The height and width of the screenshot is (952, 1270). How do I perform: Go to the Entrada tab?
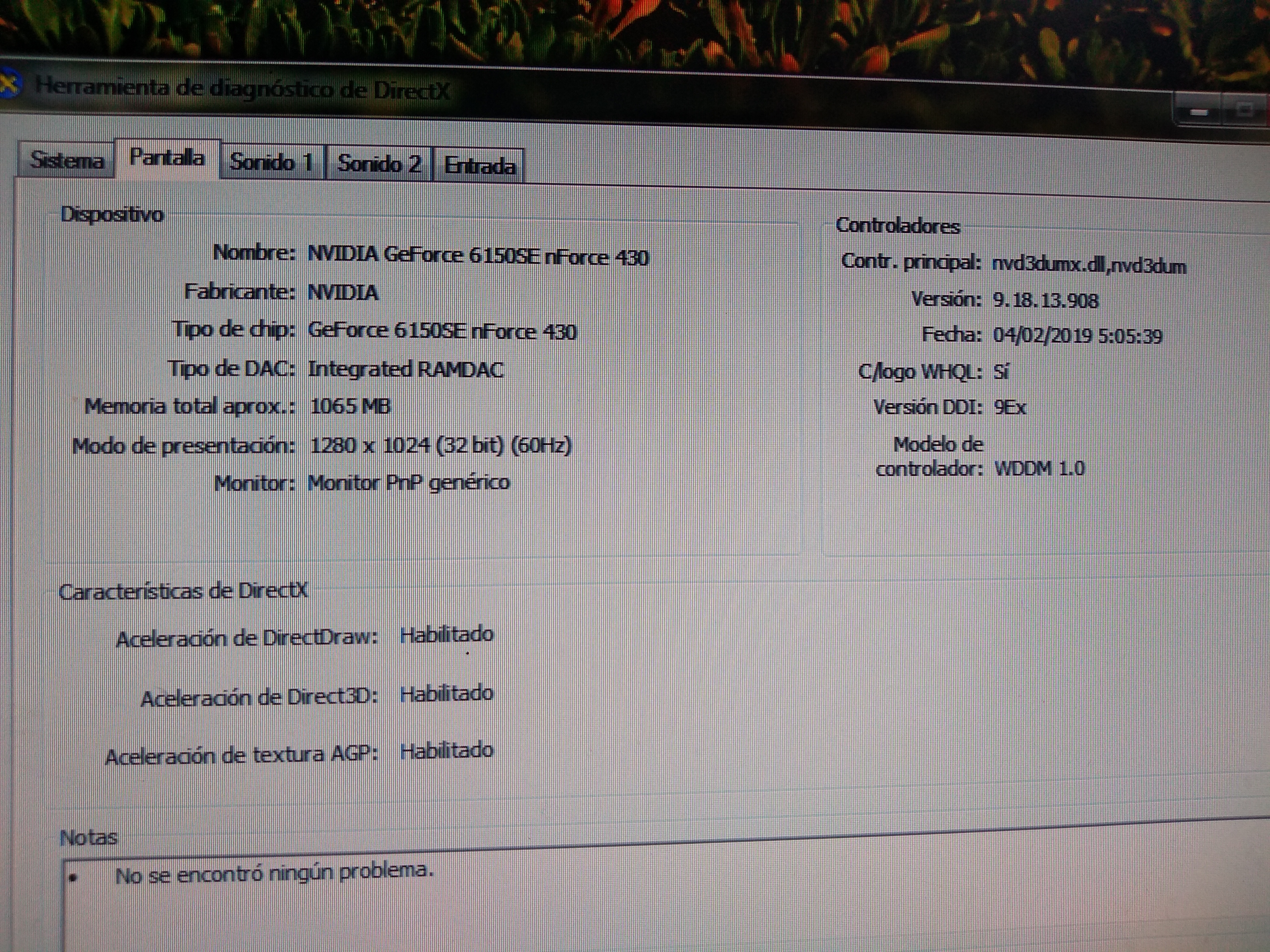479,166
